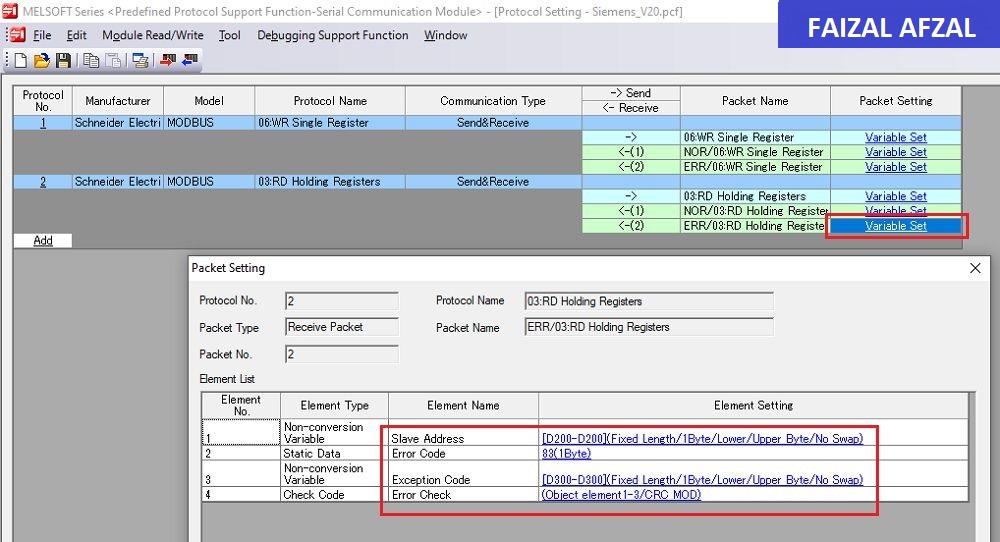Open Variable Set for ERR/03:RD Holding Registers packet
1000x542 pixels.
pyautogui.click(x=895, y=226)
